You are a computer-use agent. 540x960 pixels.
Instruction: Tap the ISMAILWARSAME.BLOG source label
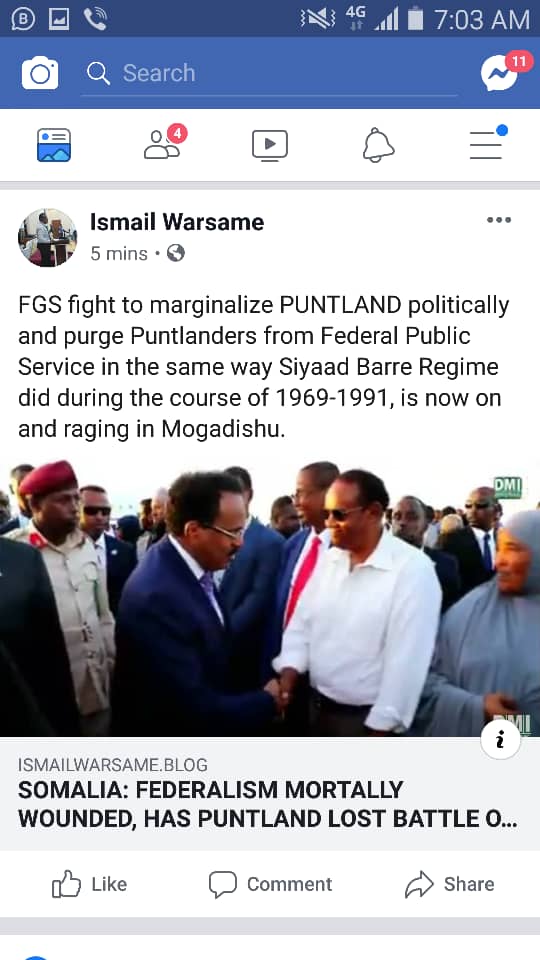tap(113, 765)
